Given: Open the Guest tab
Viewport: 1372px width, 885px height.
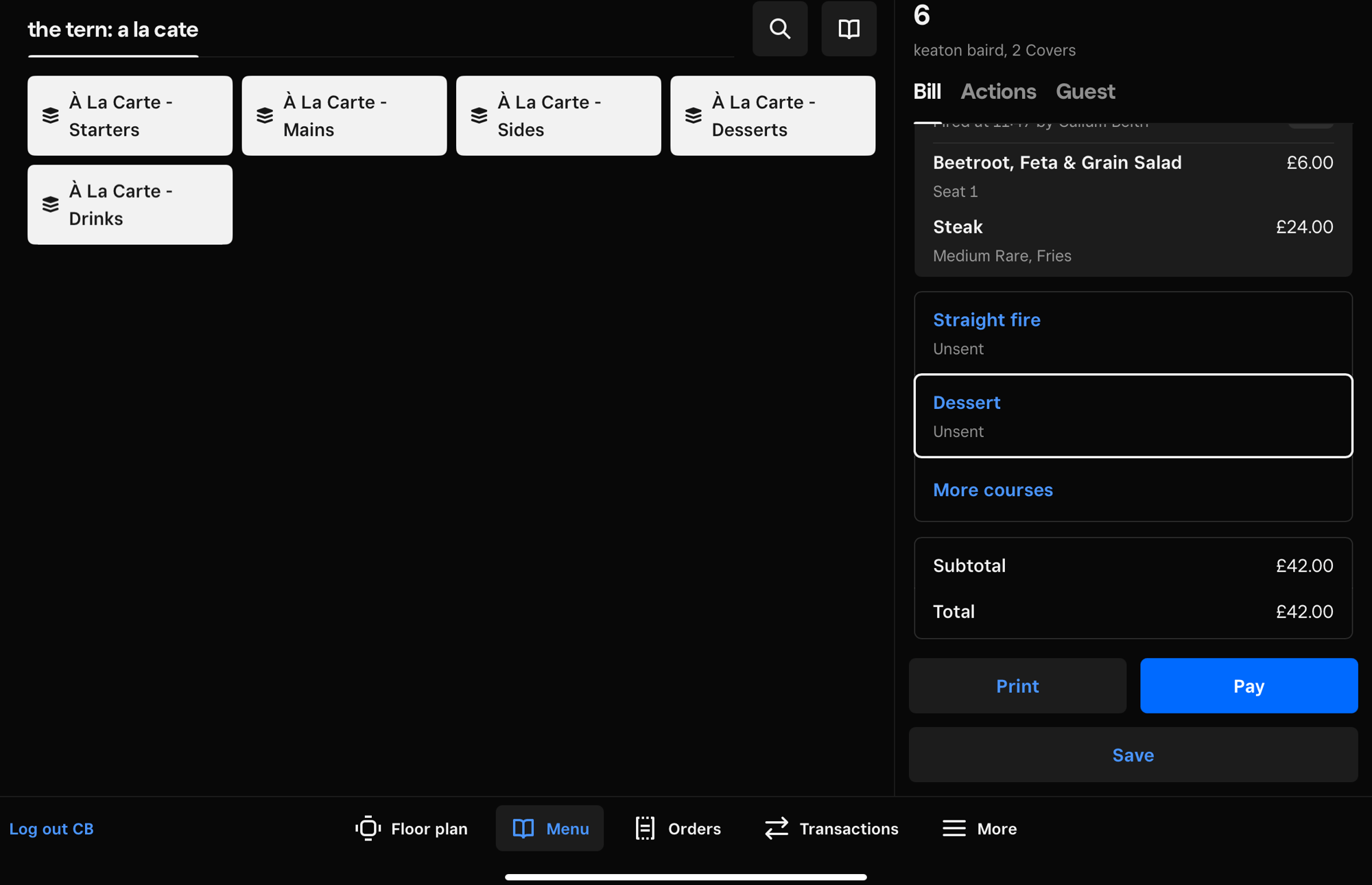Looking at the screenshot, I should [x=1085, y=91].
